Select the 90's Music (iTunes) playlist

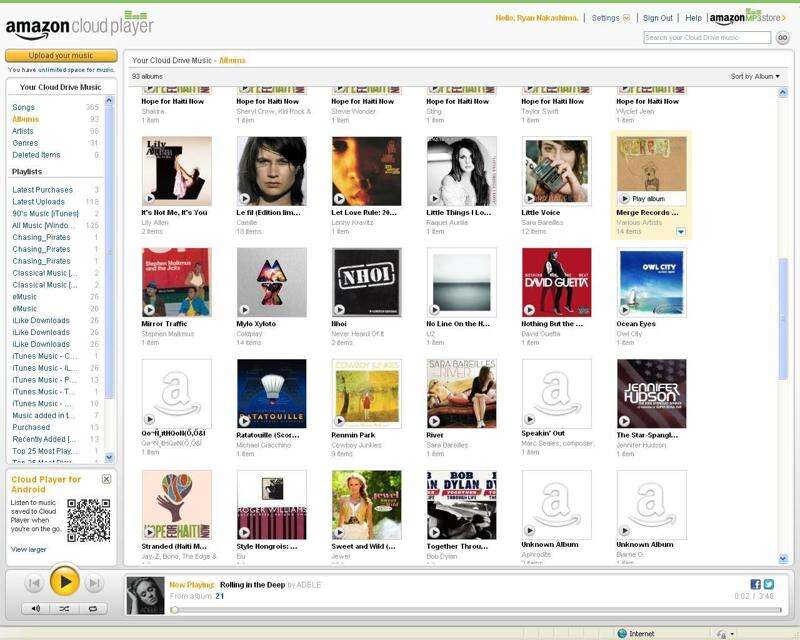coord(45,213)
